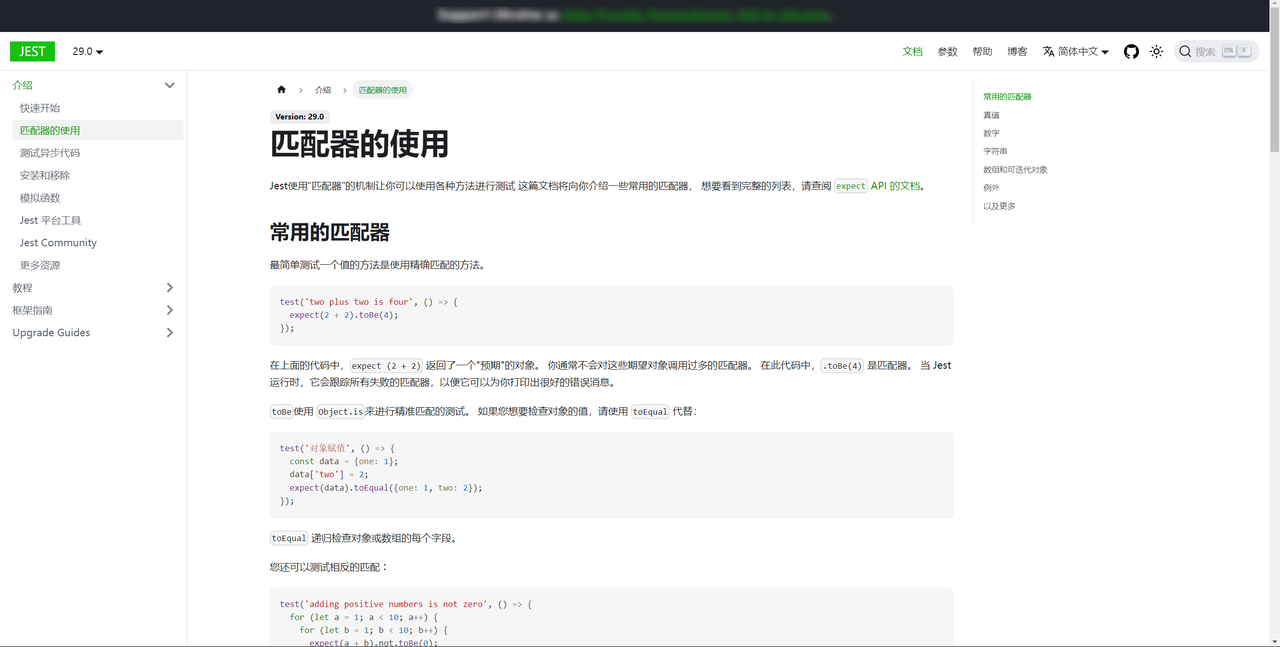This screenshot has width=1280, height=647.
Task: Select 安装和移除 in the sidebar
Action: [97, 175]
